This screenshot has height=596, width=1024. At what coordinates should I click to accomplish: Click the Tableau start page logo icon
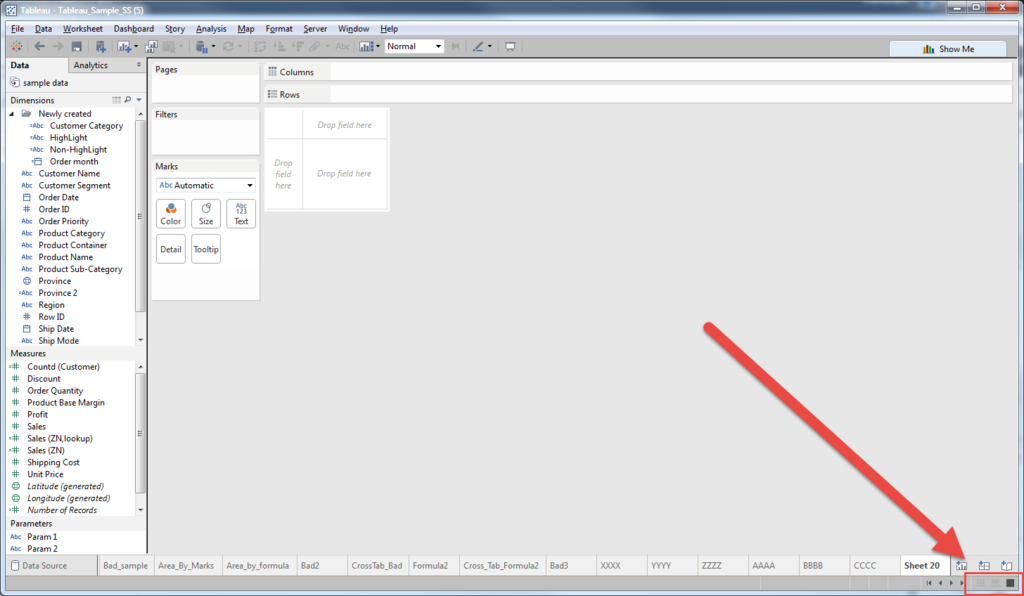click(16, 46)
